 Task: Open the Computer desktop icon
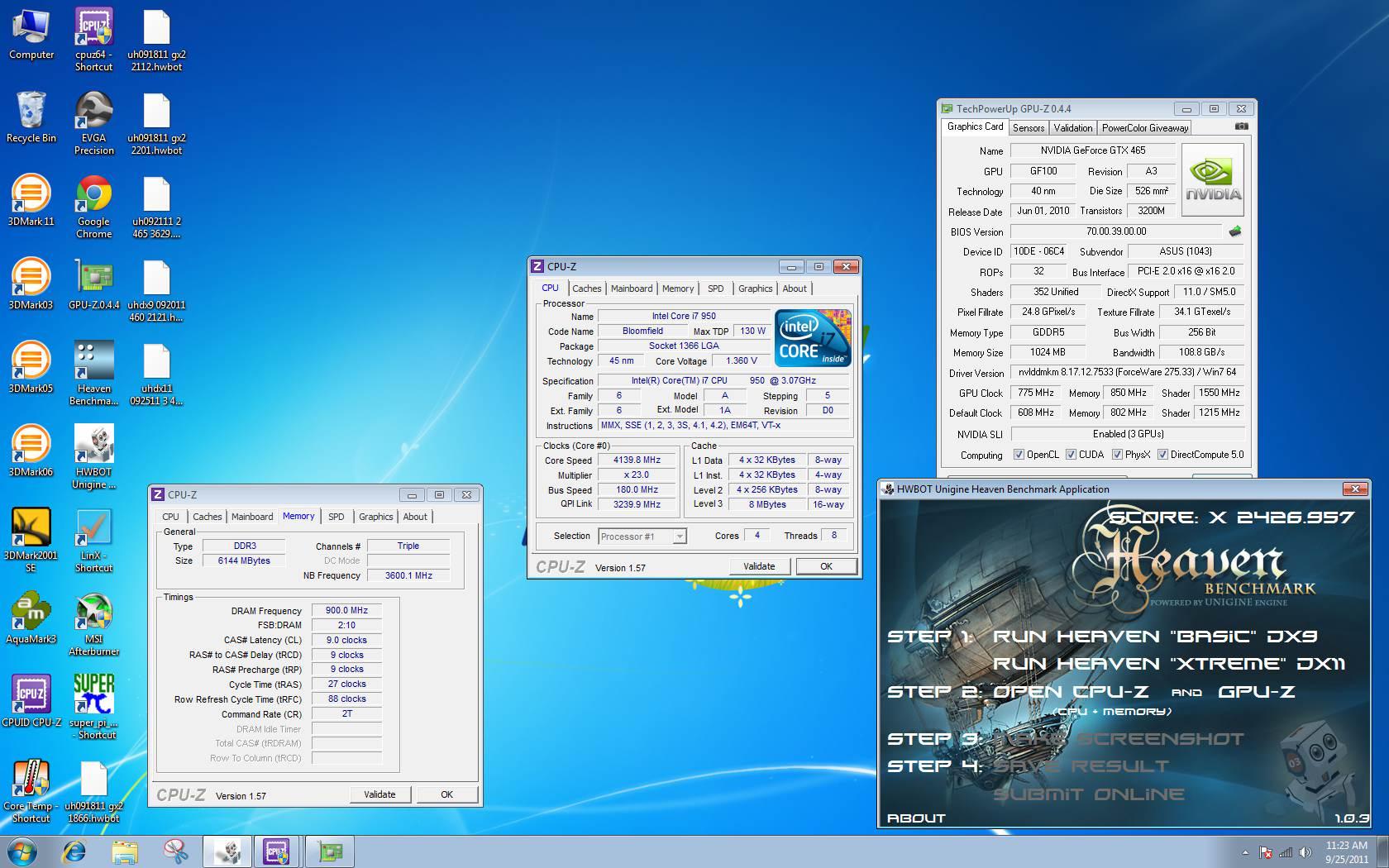[x=31, y=35]
